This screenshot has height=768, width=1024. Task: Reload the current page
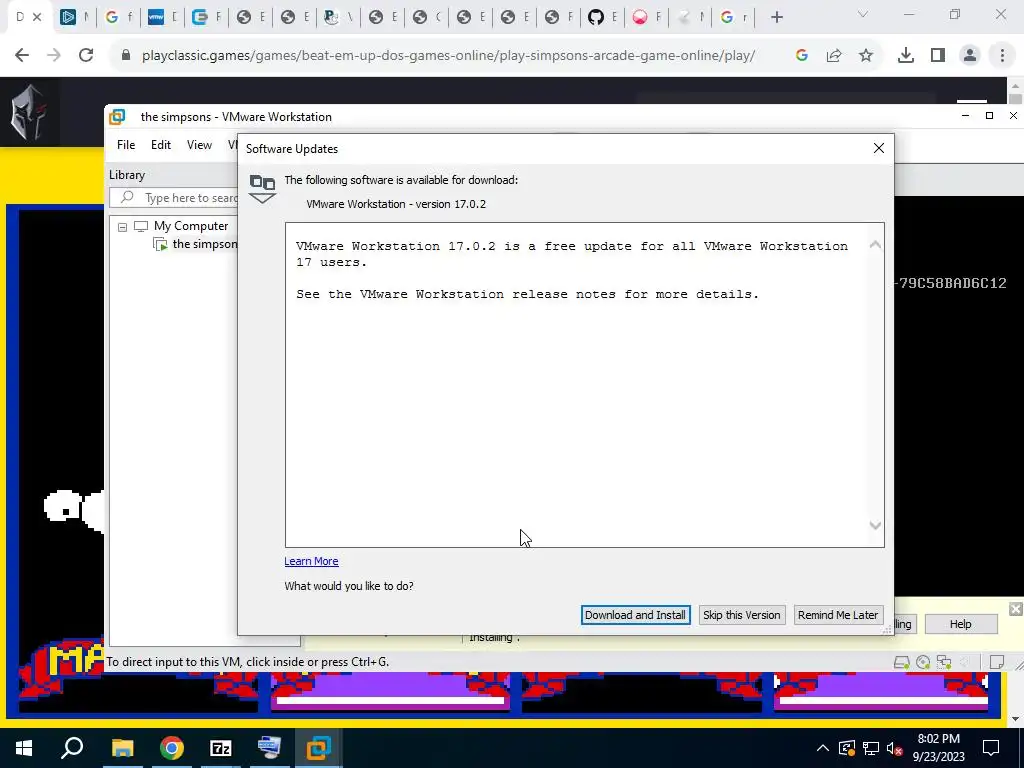pos(86,56)
